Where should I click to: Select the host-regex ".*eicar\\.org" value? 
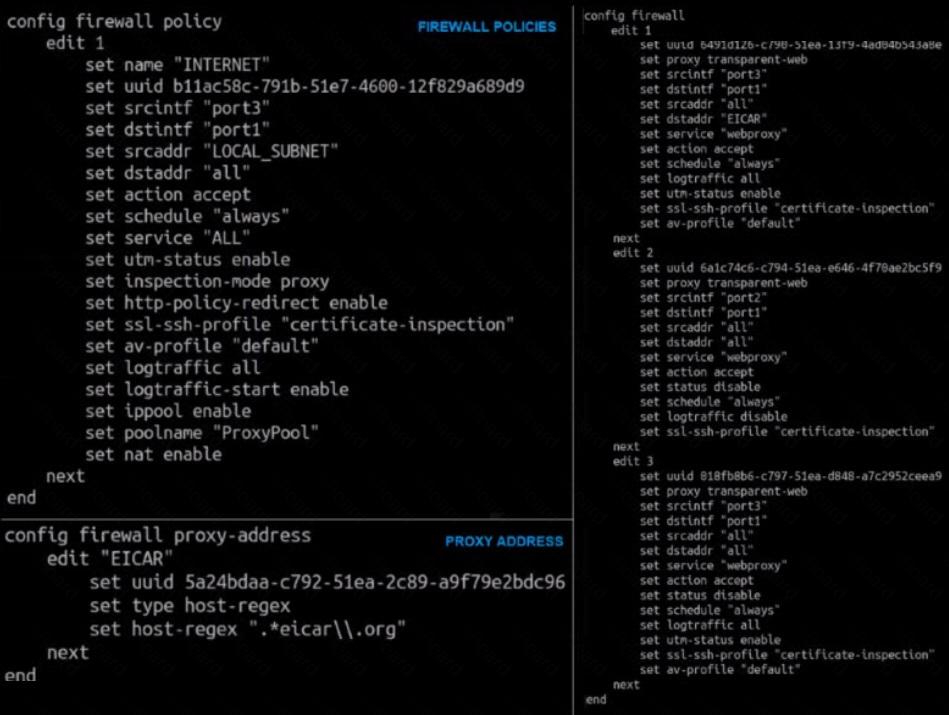tap(327, 630)
